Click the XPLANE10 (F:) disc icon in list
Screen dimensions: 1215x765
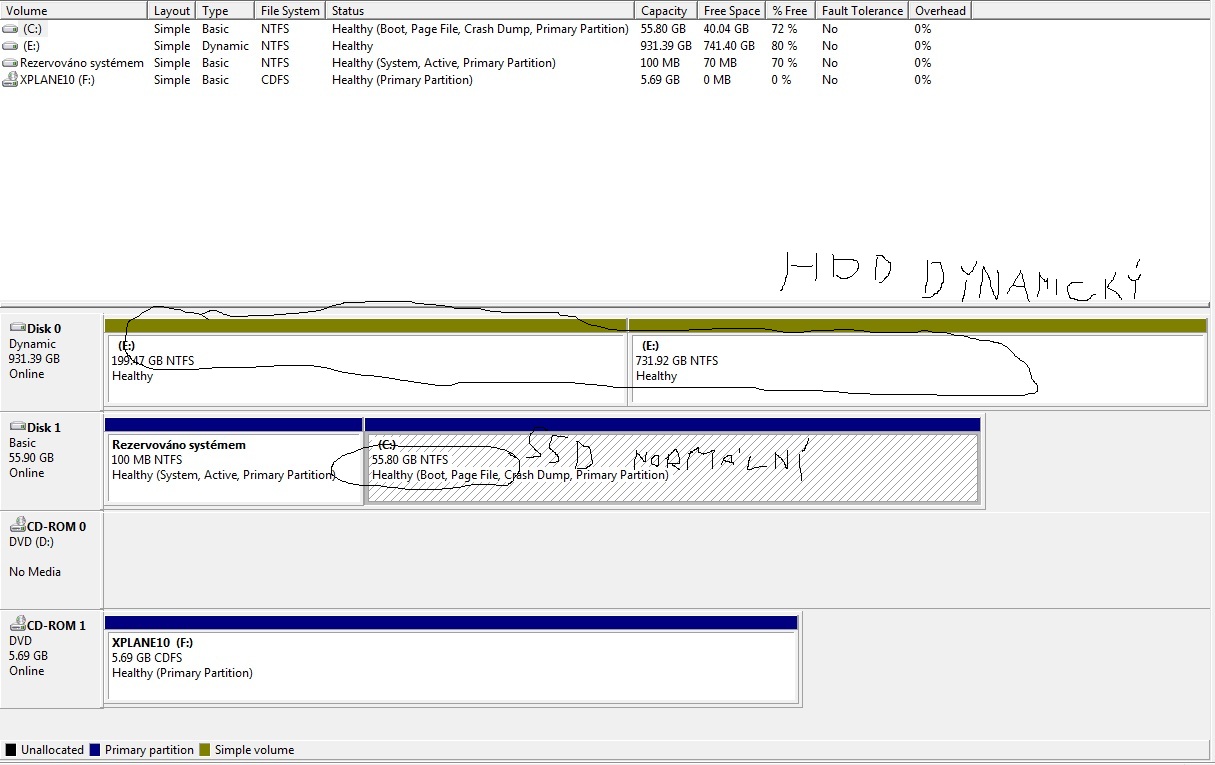tap(10, 80)
